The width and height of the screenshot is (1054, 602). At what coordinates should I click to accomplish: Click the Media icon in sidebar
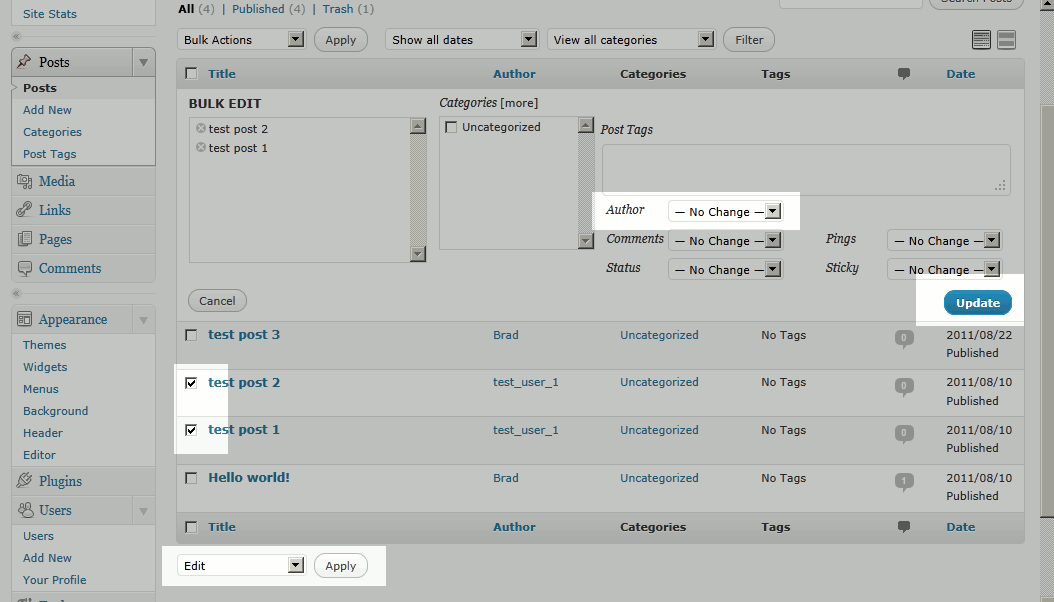tap(24, 181)
